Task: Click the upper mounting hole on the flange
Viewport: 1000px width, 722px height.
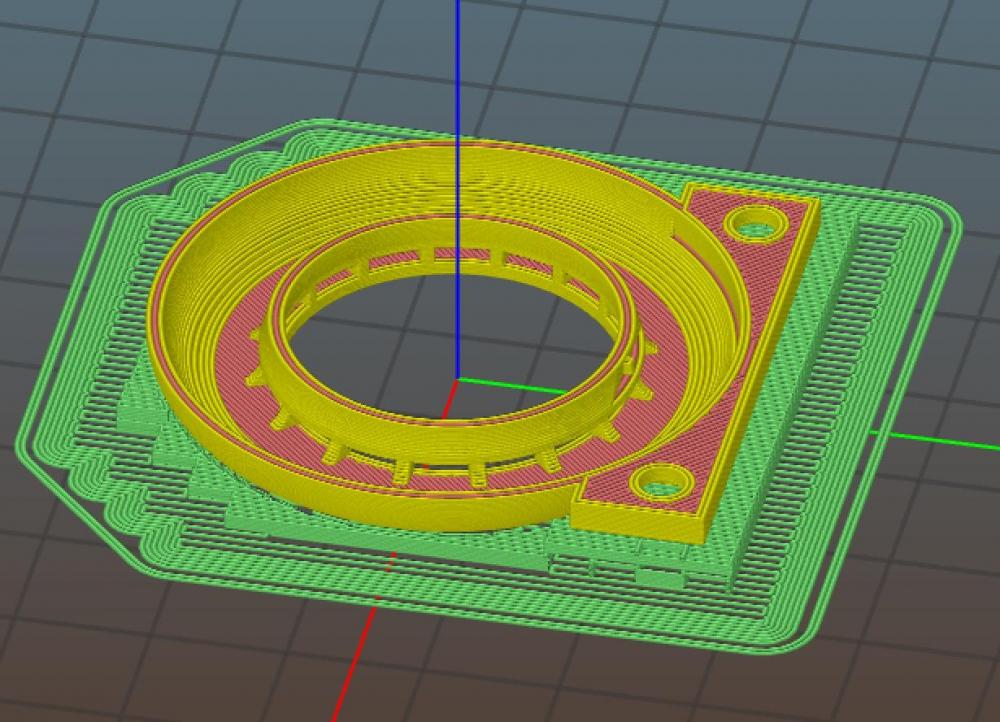Action: 756,223
